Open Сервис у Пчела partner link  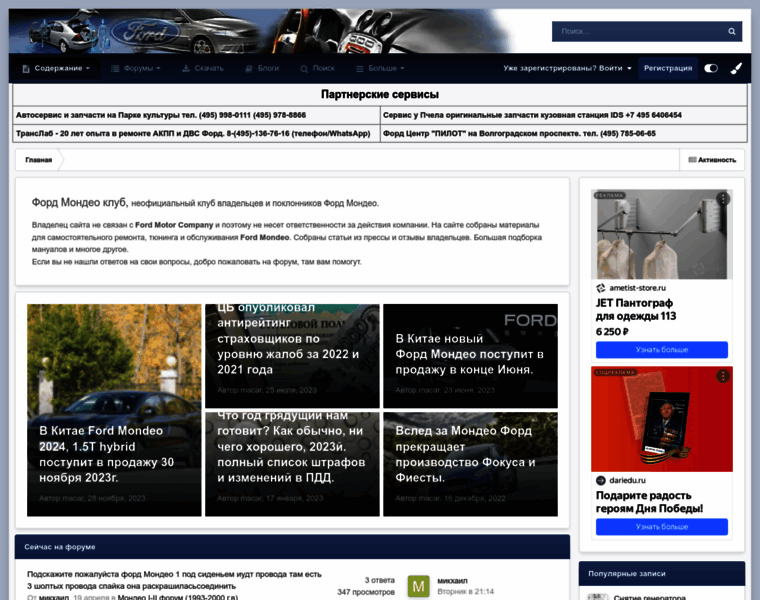pos(532,115)
